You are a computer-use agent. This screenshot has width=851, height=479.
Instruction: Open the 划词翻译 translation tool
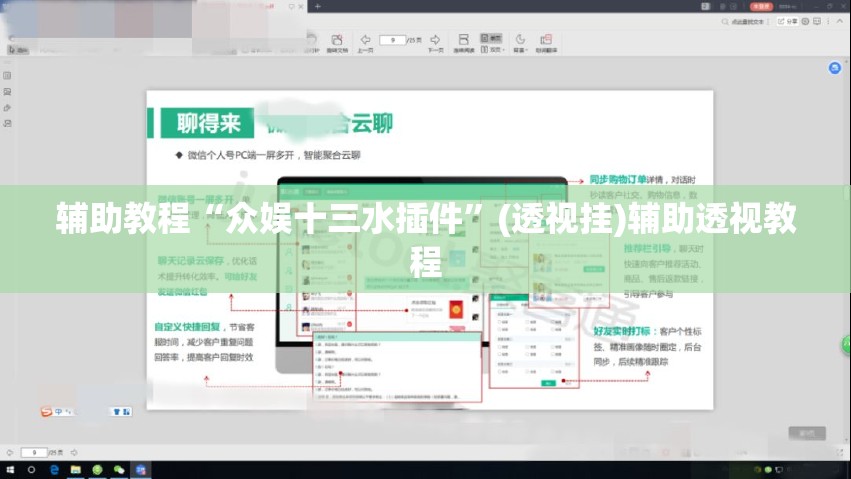pos(546,43)
